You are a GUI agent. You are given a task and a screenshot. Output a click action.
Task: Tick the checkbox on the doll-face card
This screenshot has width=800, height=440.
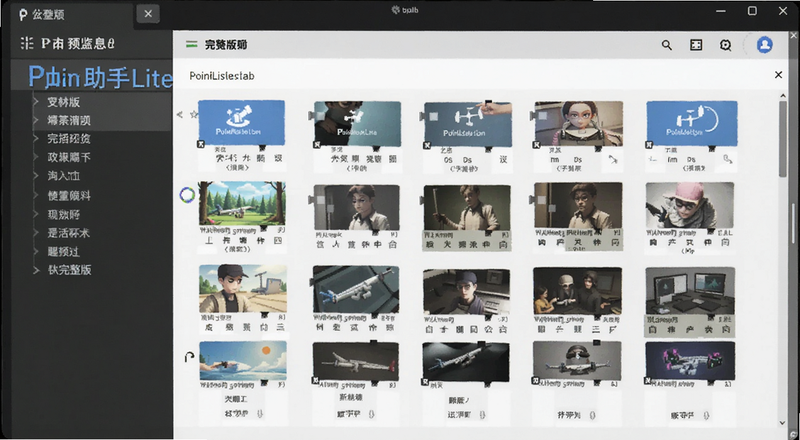click(542, 116)
